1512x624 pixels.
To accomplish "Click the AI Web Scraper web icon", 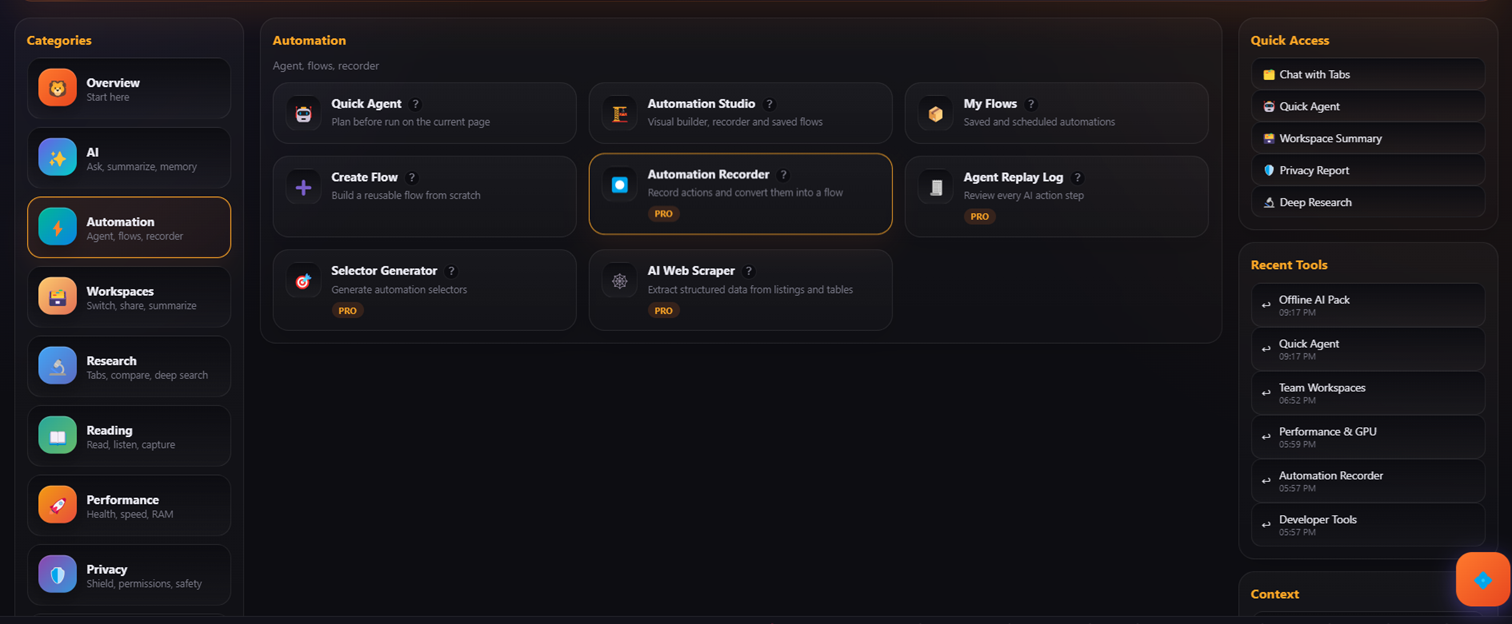I will click(x=620, y=280).
